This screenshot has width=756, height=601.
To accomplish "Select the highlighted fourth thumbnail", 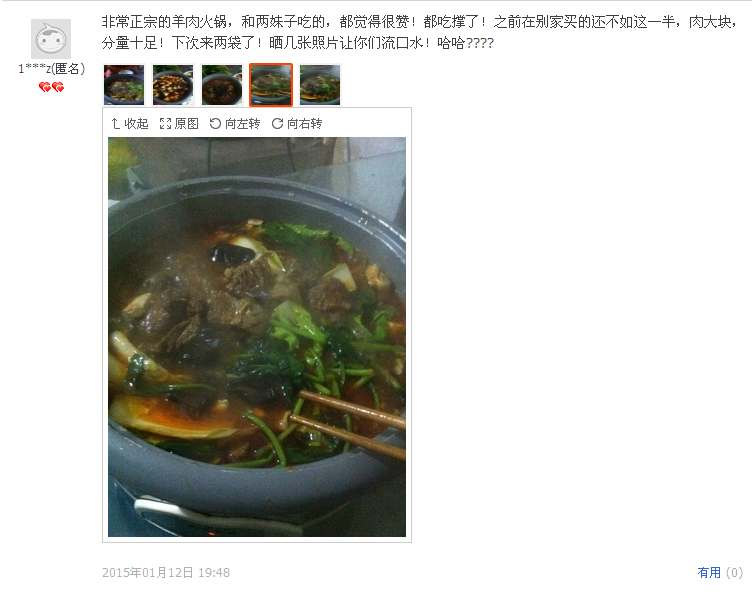I will coord(271,85).
